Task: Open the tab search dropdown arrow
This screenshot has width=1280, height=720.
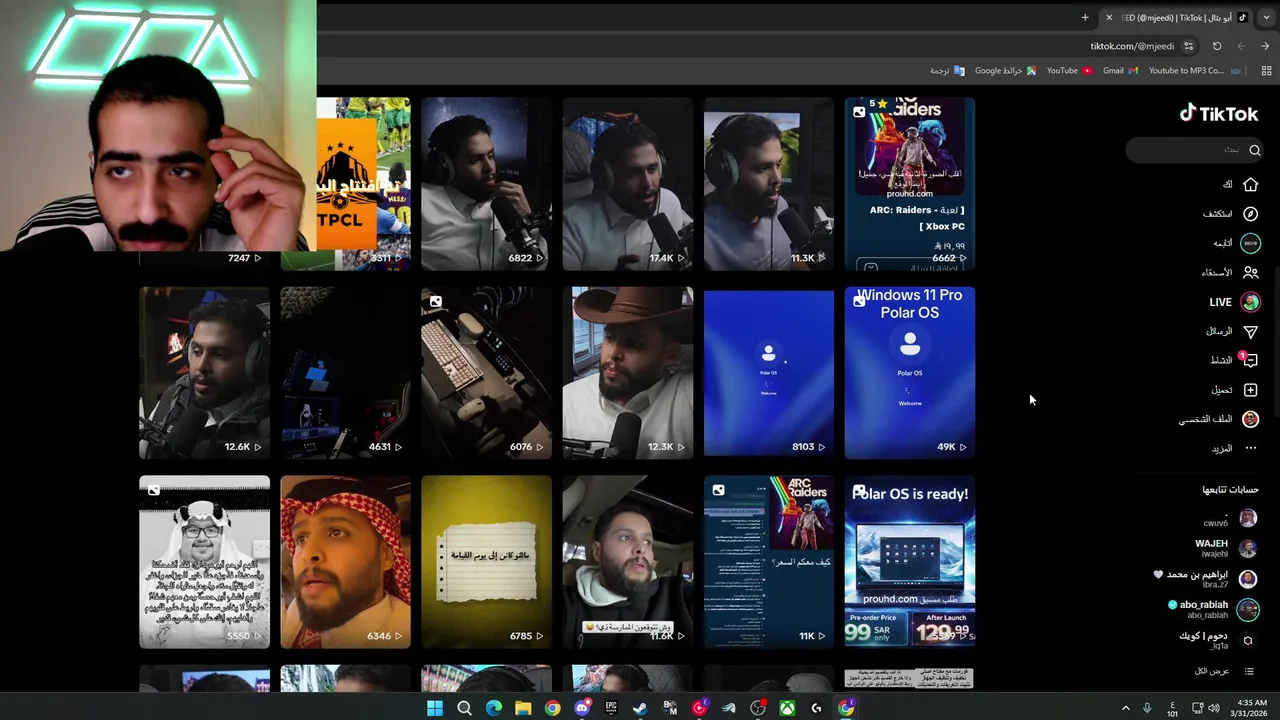Action: 1266,17
